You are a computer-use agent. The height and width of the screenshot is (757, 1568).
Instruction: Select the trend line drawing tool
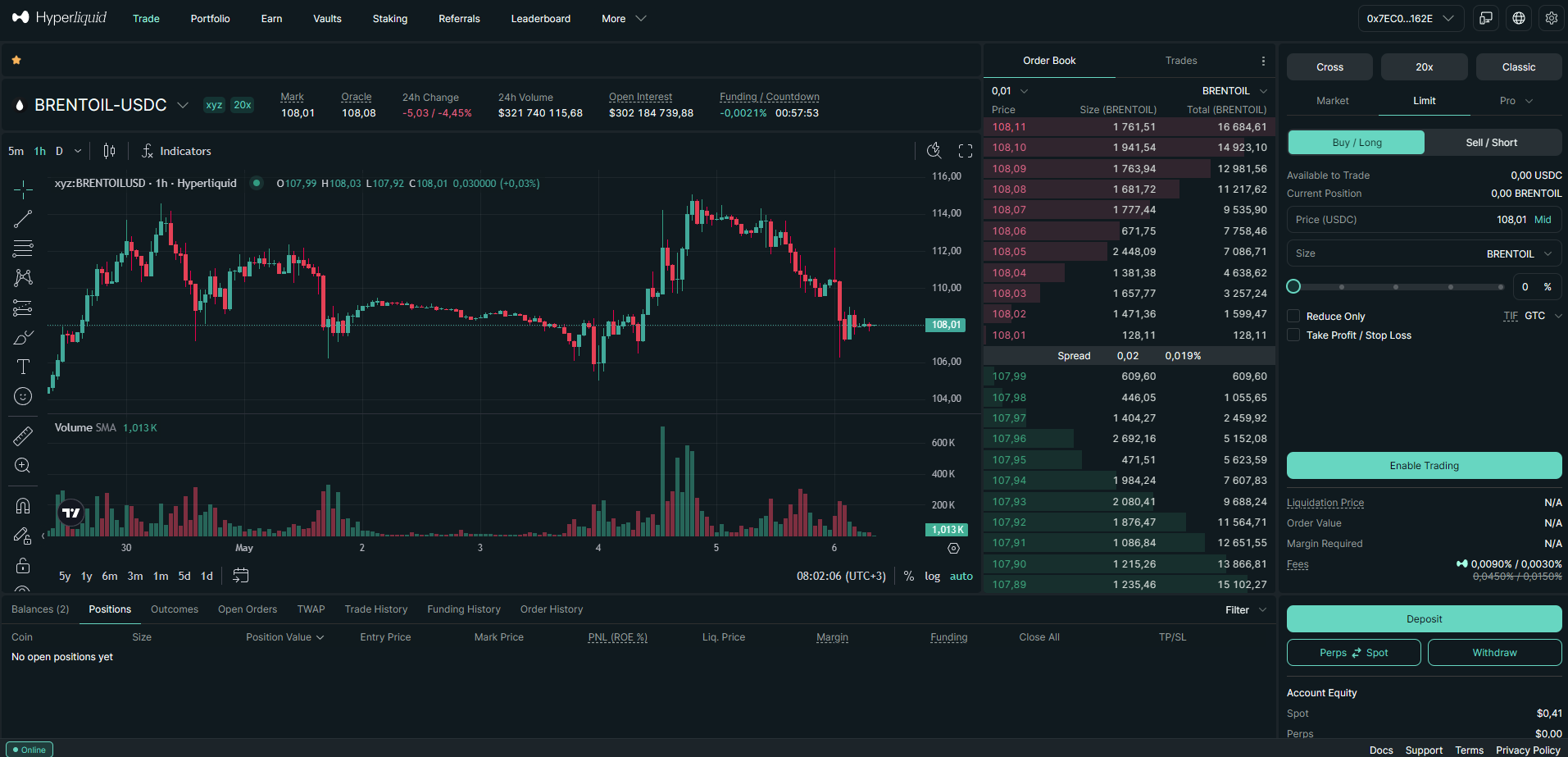[23, 219]
